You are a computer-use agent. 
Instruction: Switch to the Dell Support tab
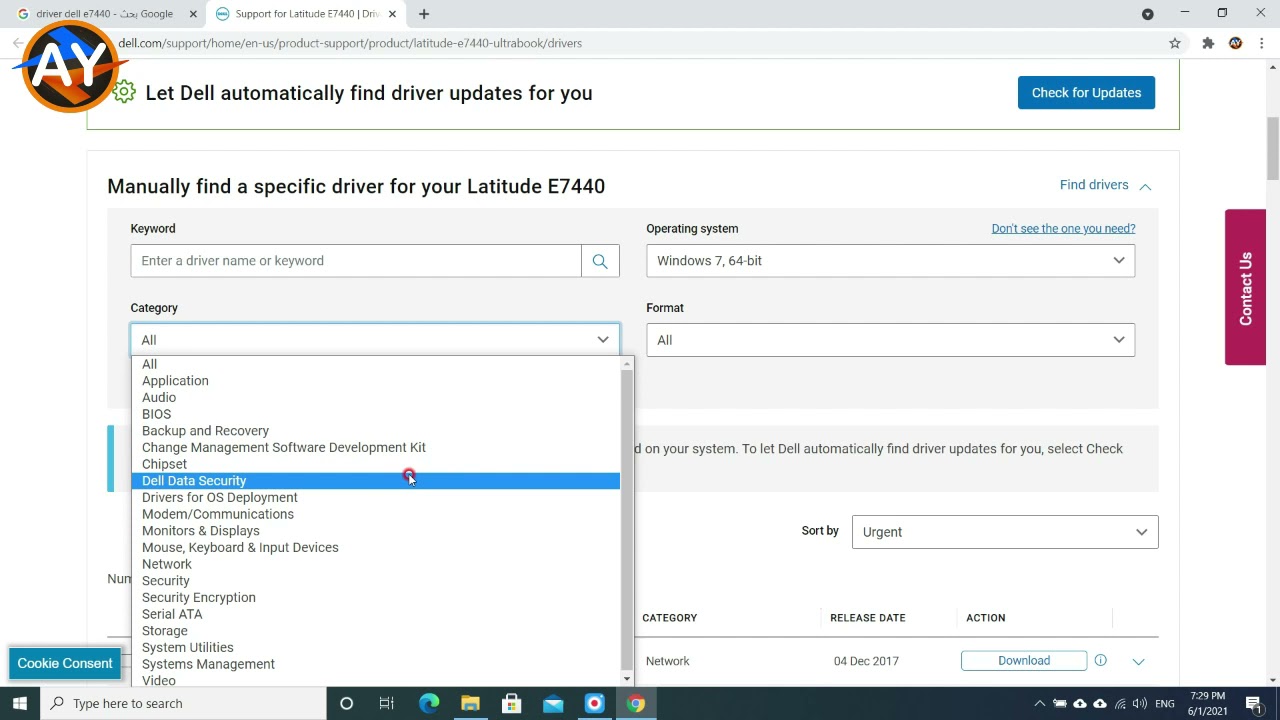pos(305,14)
